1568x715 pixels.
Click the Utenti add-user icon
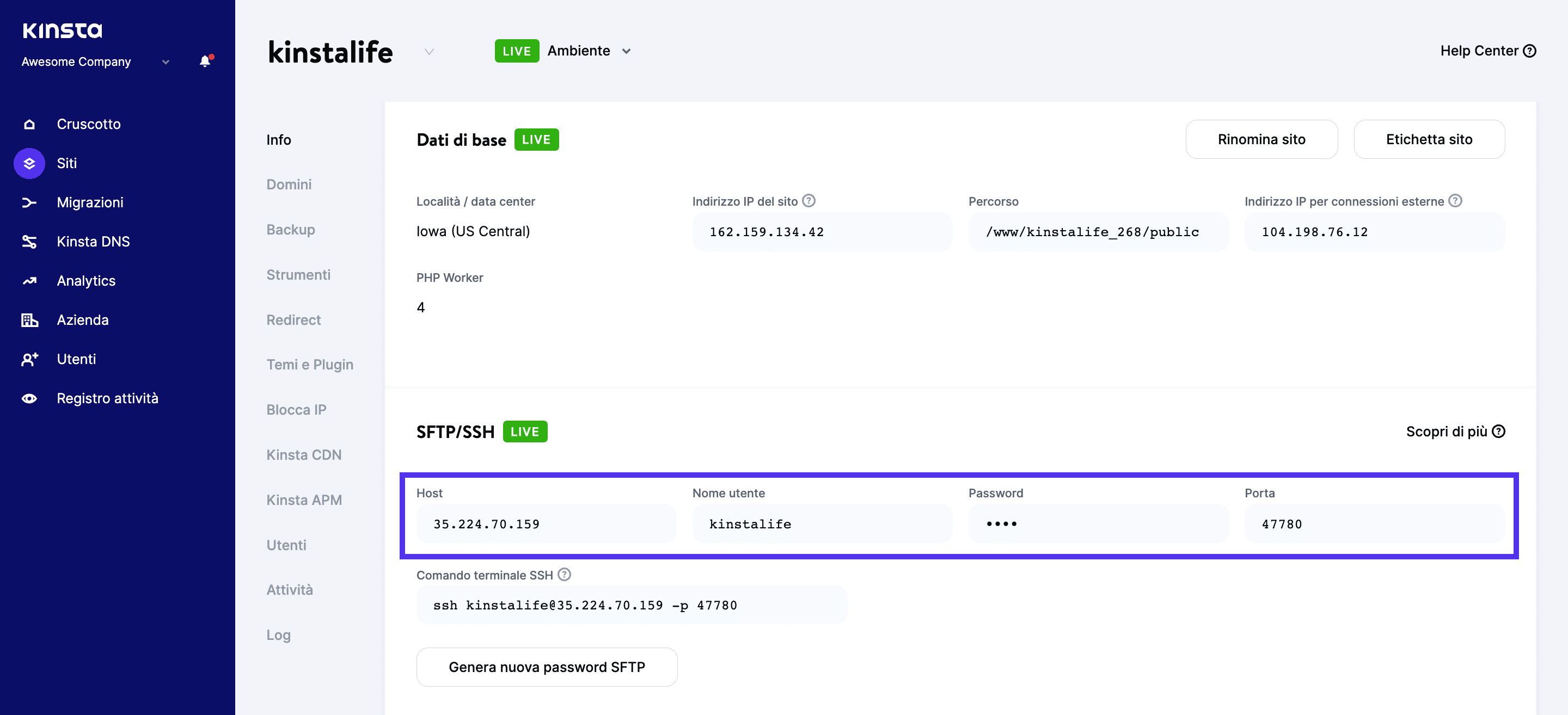(x=29, y=359)
